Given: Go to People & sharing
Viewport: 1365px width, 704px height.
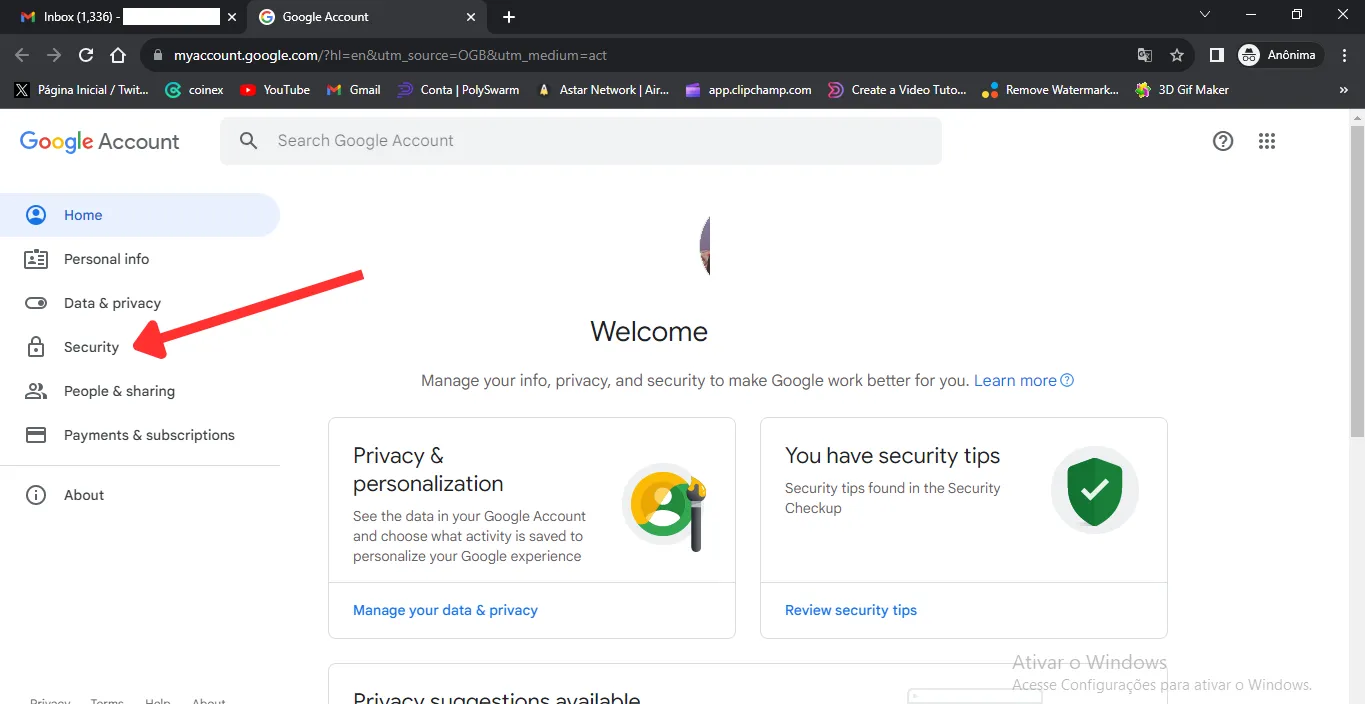Looking at the screenshot, I should click(119, 391).
